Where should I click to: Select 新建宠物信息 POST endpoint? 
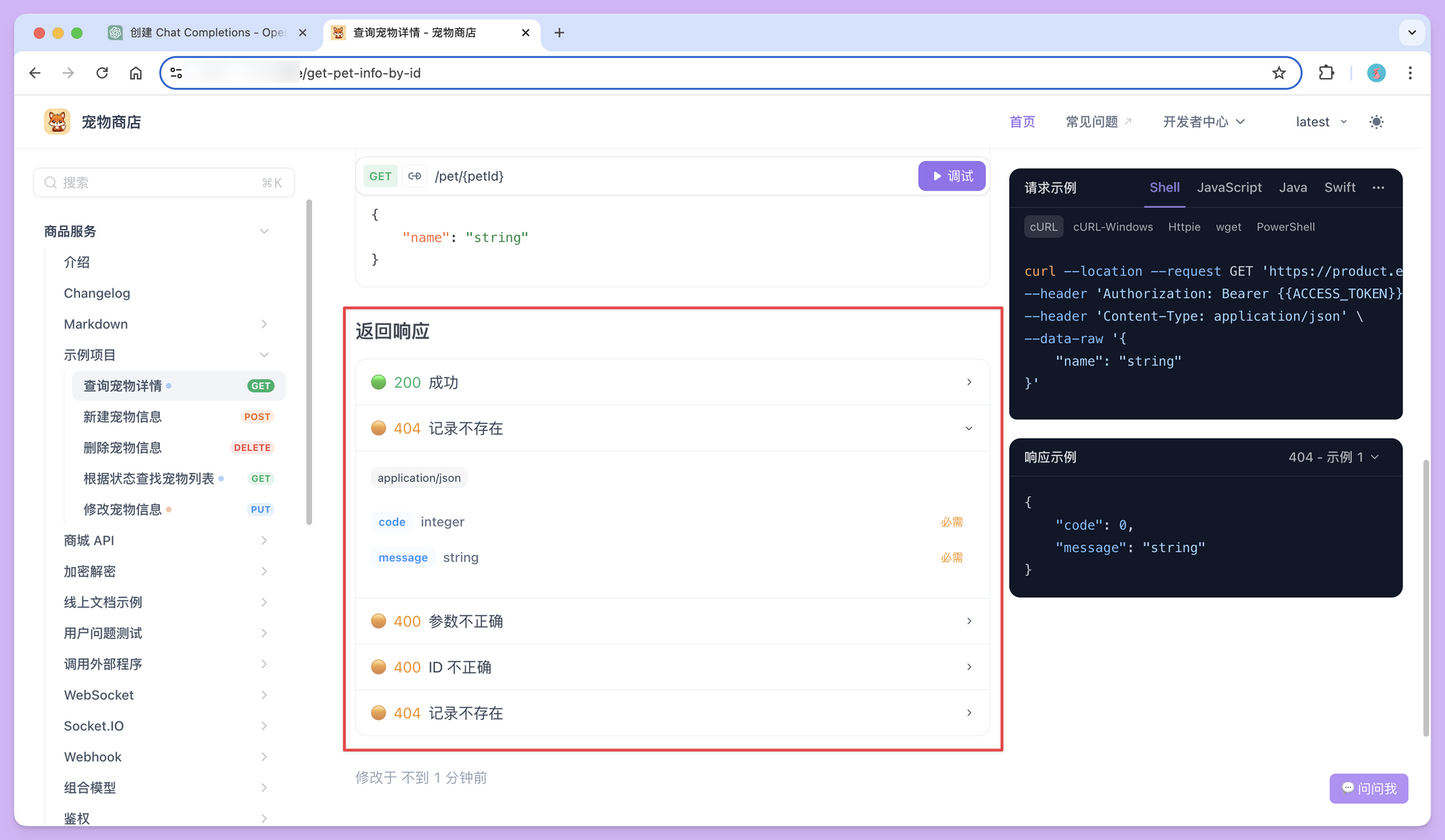pyautogui.click(x=178, y=417)
